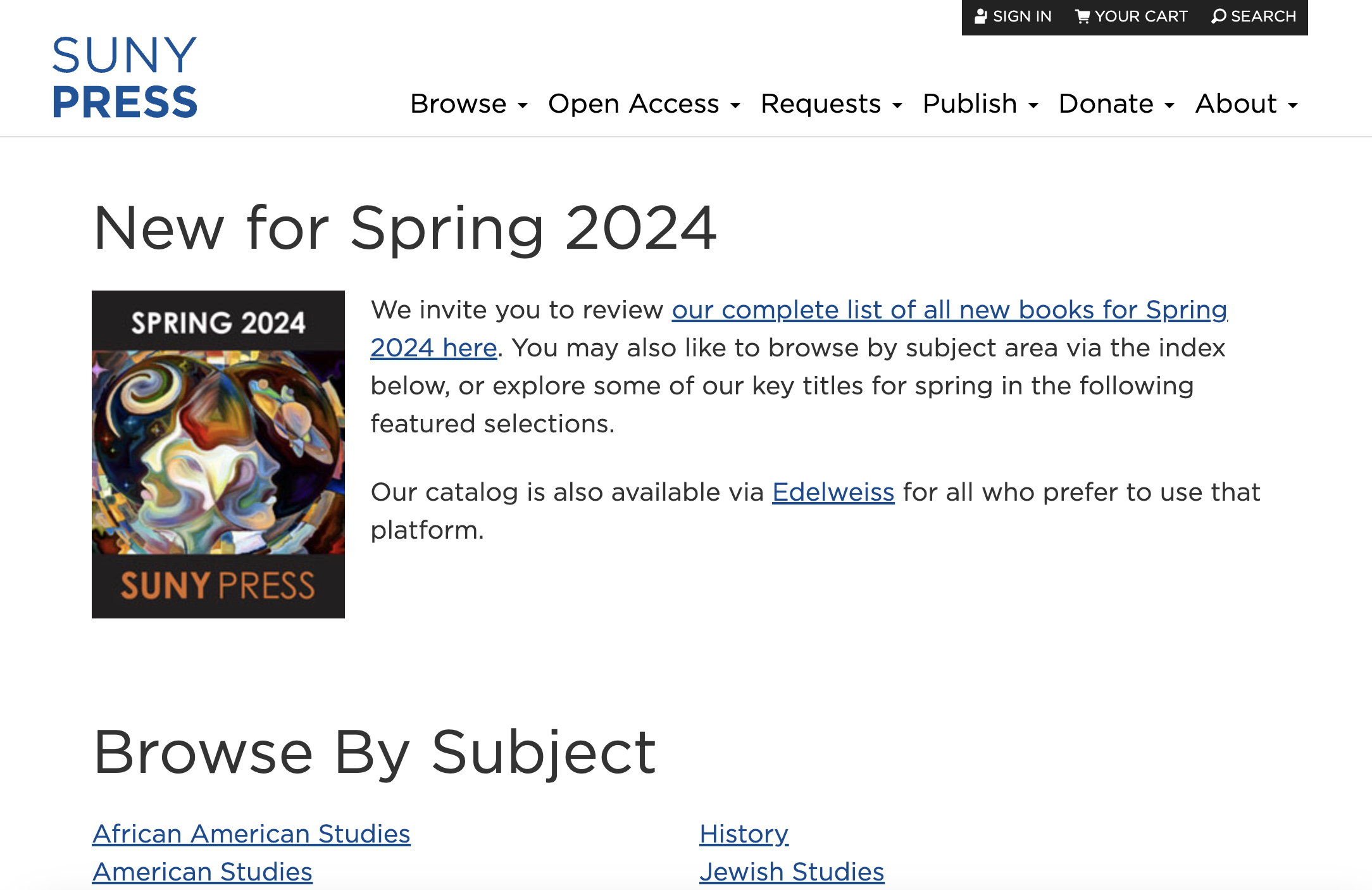The height and width of the screenshot is (890, 1372).
Task: Select SEARCH in the top navigation
Action: coord(1263,15)
